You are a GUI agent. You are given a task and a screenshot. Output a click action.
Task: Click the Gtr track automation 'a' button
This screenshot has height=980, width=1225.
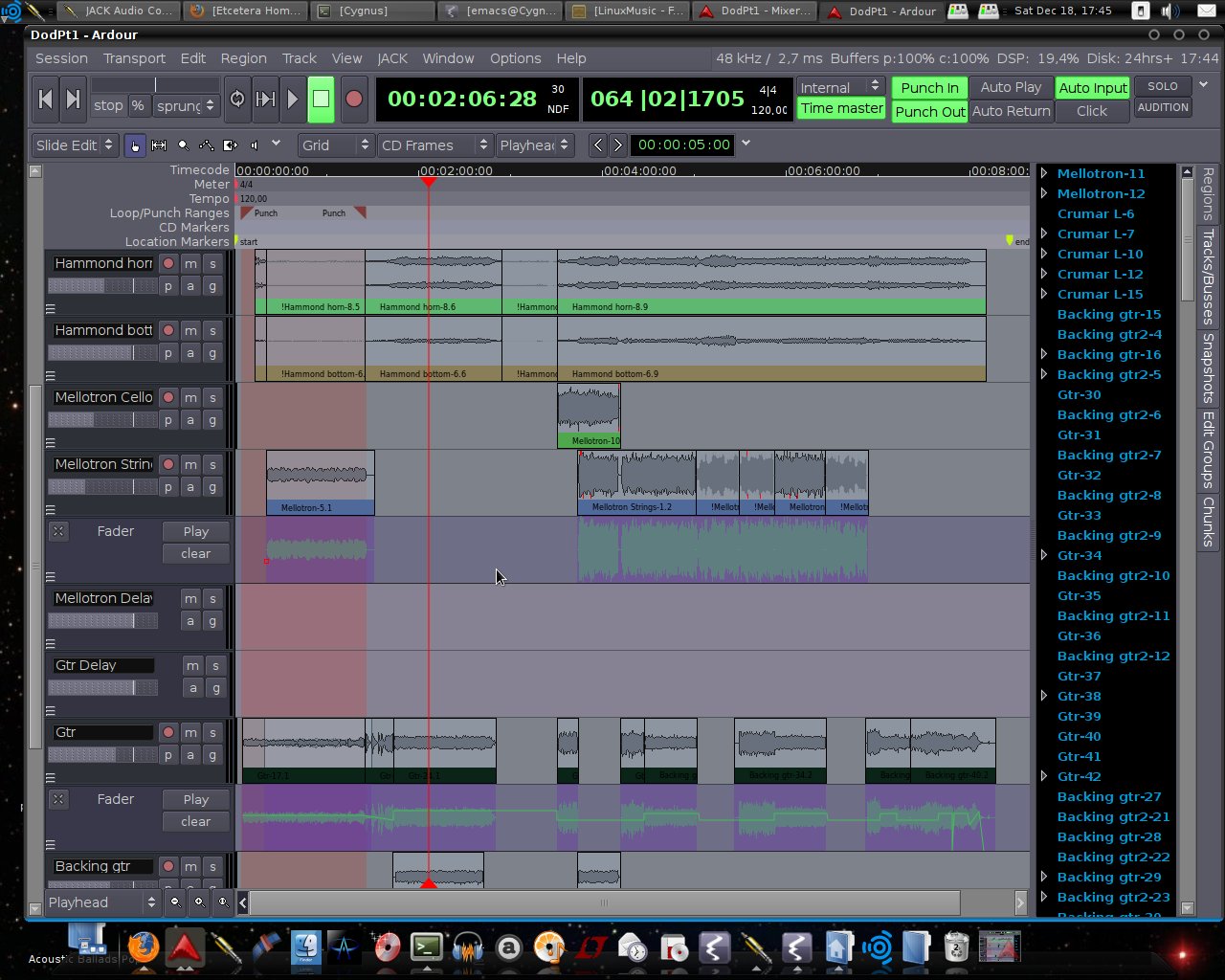[x=190, y=755]
